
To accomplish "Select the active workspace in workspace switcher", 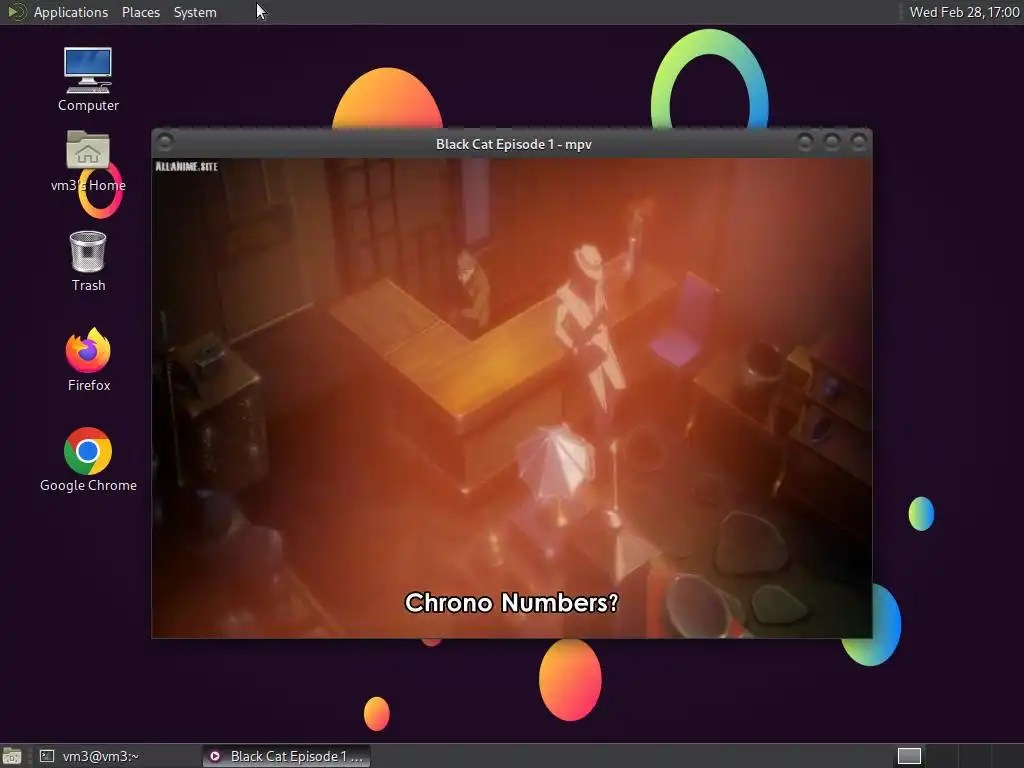I will 909,756.
